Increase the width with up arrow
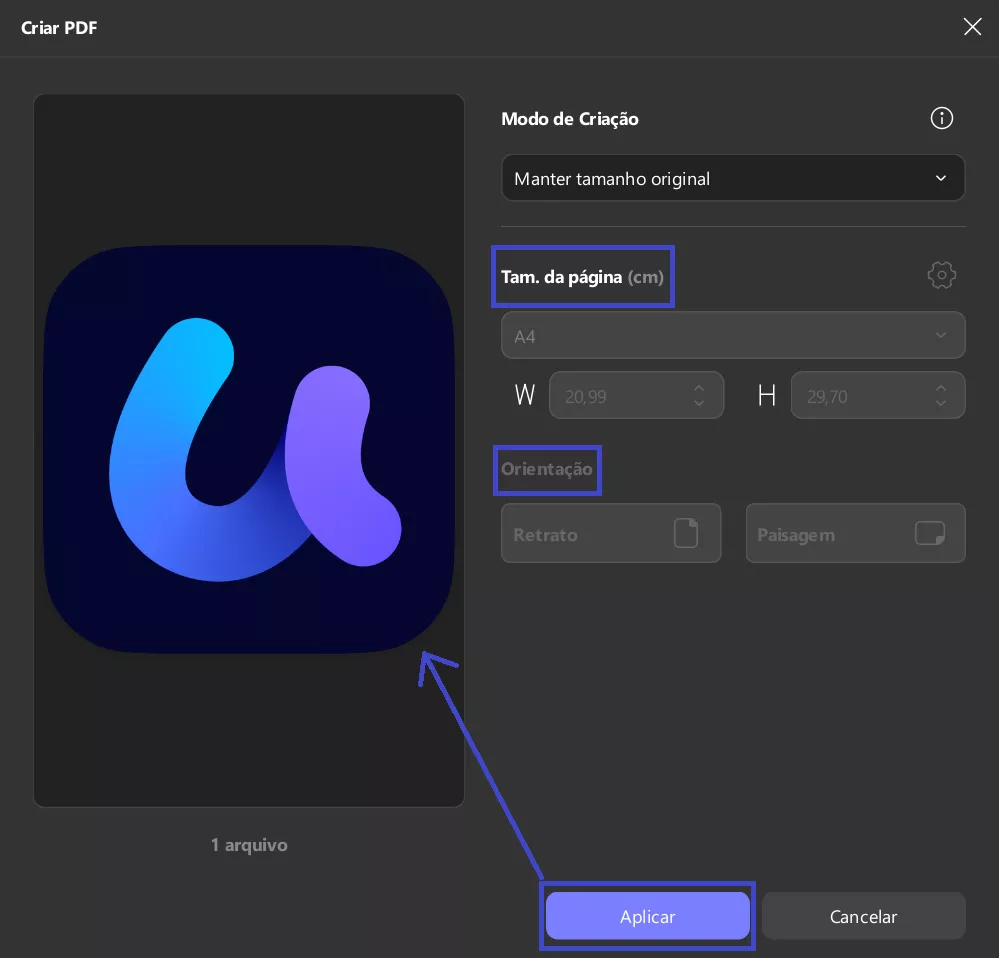This screenshot has width=999, height=958. [x=699, y=388]
